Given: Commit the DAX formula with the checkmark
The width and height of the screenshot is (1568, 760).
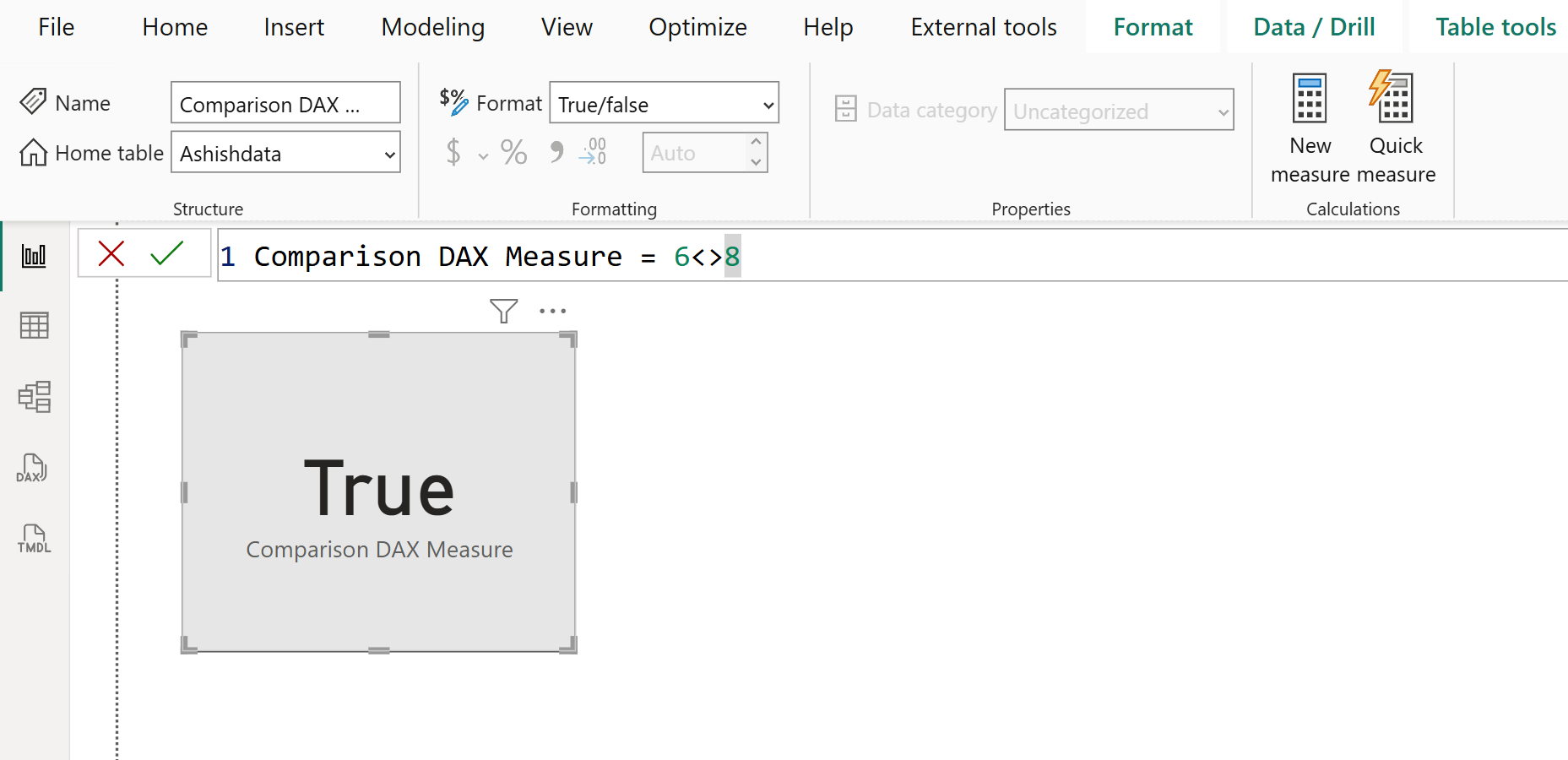Looking at the screenshot, I should tap(167, 253).
